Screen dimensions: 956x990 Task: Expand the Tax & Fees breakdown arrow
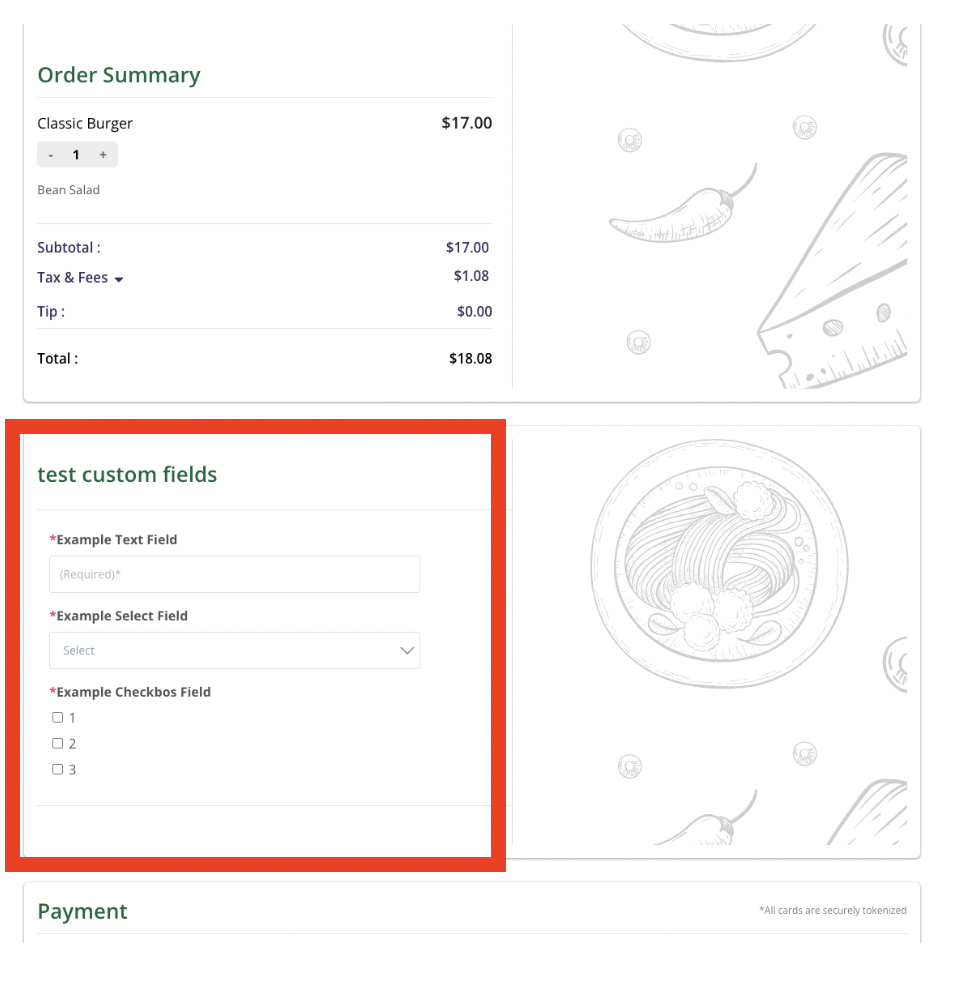[119, 279]
